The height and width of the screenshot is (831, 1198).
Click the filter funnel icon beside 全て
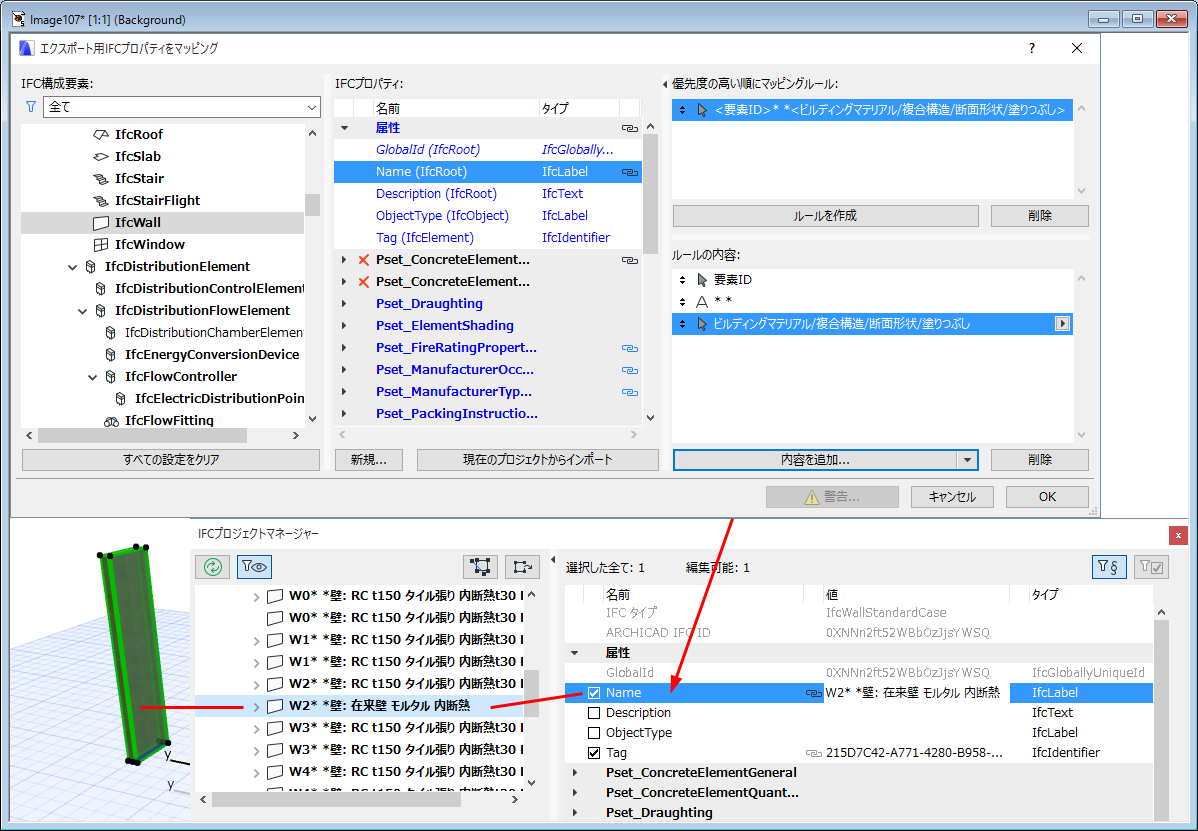click(x=31, y=107)
